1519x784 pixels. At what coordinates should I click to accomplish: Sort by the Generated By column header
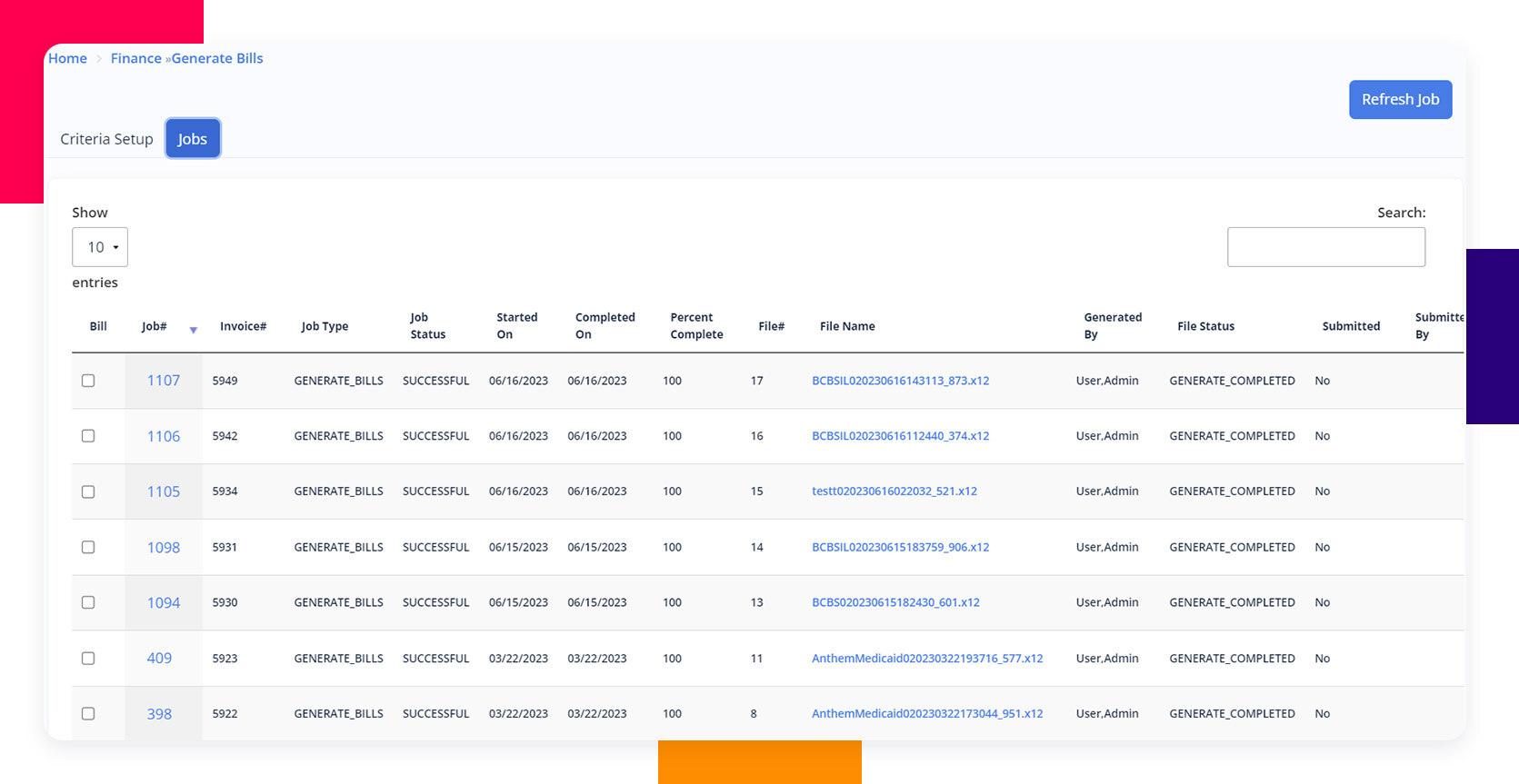coord(1113,325)
